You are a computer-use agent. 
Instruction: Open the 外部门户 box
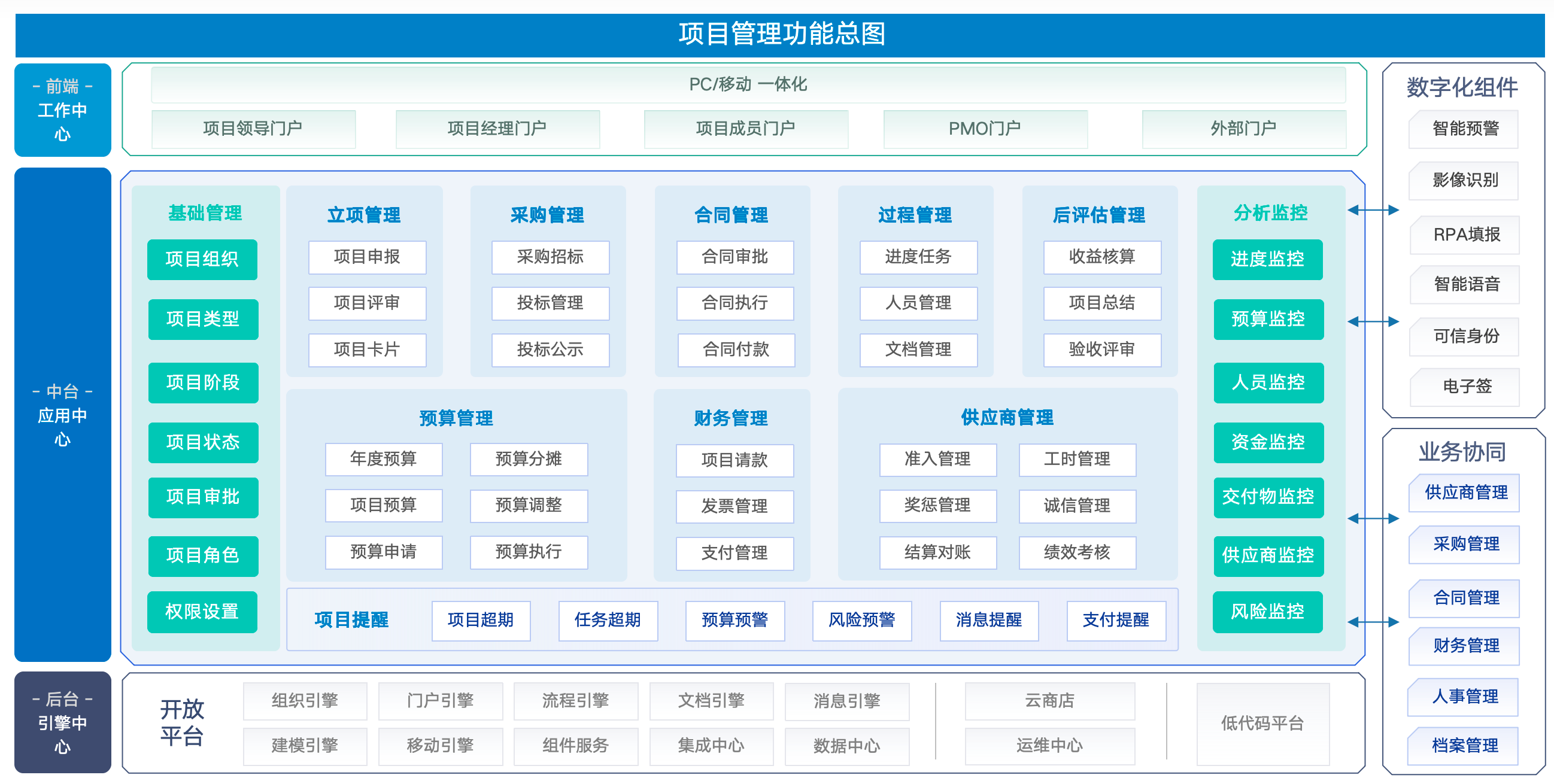point(1244,129)
